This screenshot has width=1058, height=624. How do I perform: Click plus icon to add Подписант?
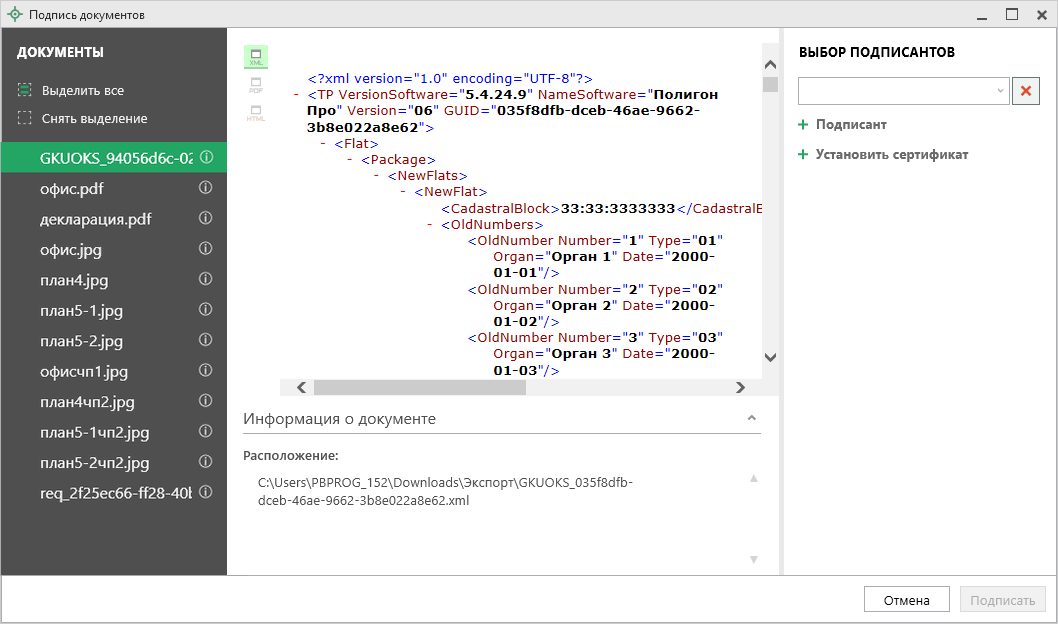tap(803, 125)
